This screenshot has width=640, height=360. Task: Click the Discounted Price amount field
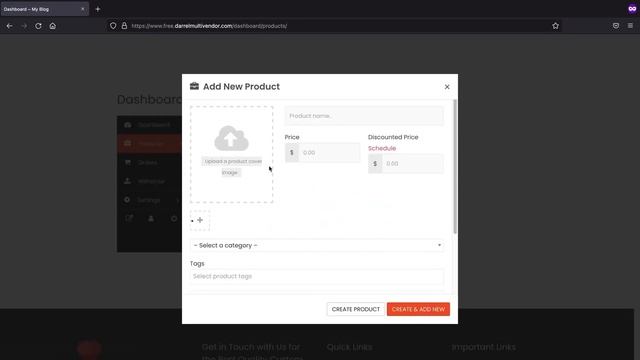(x=412, y=164)
